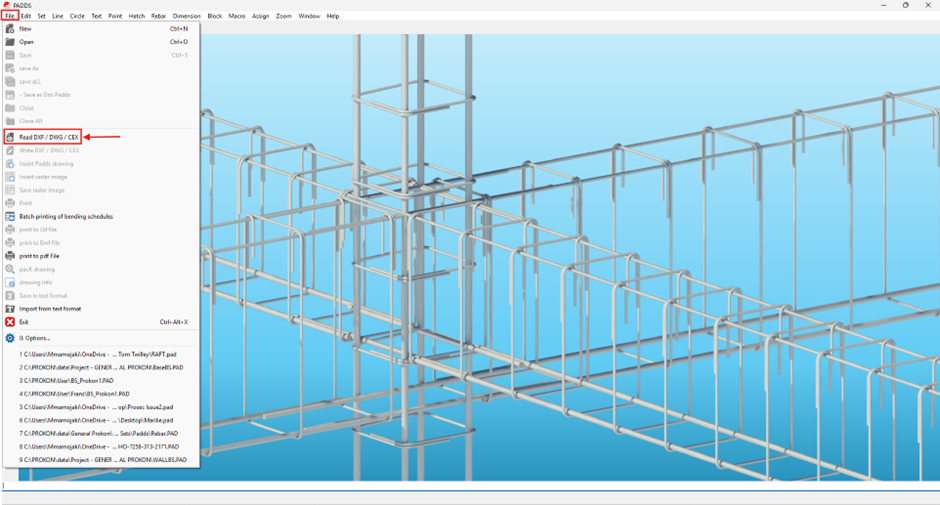Click the Open folder icon

point(10,42)
